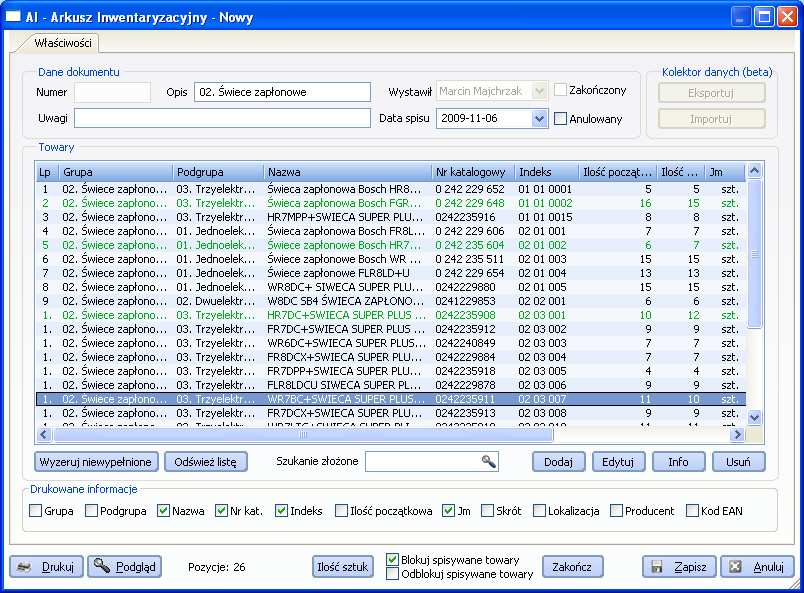The image size is (804, 593).
Task: Toggle the Anulowany checkbox
Action: [560, 118]
